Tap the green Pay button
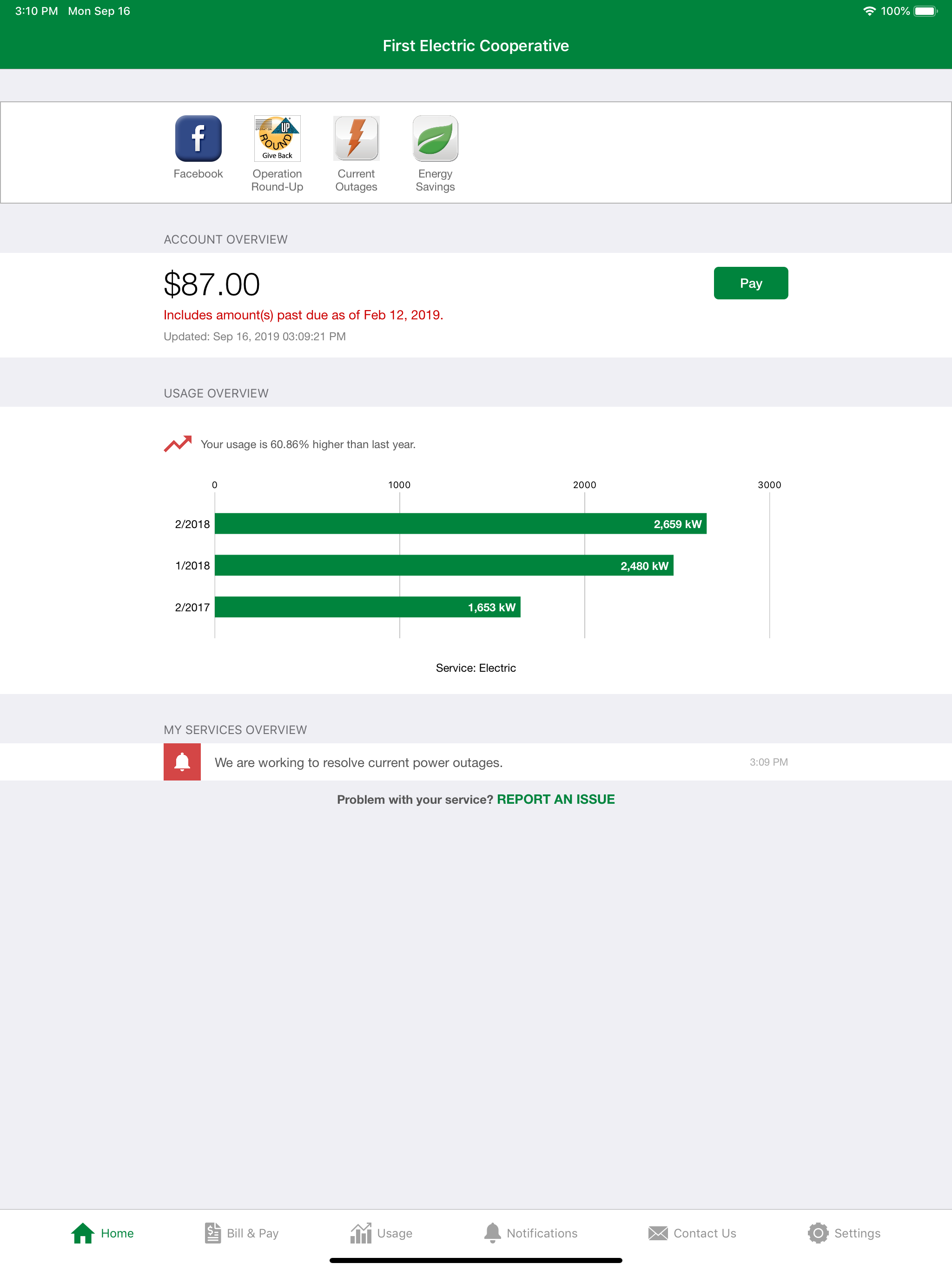Viewport: 952px width, 1270px height. 750,283
